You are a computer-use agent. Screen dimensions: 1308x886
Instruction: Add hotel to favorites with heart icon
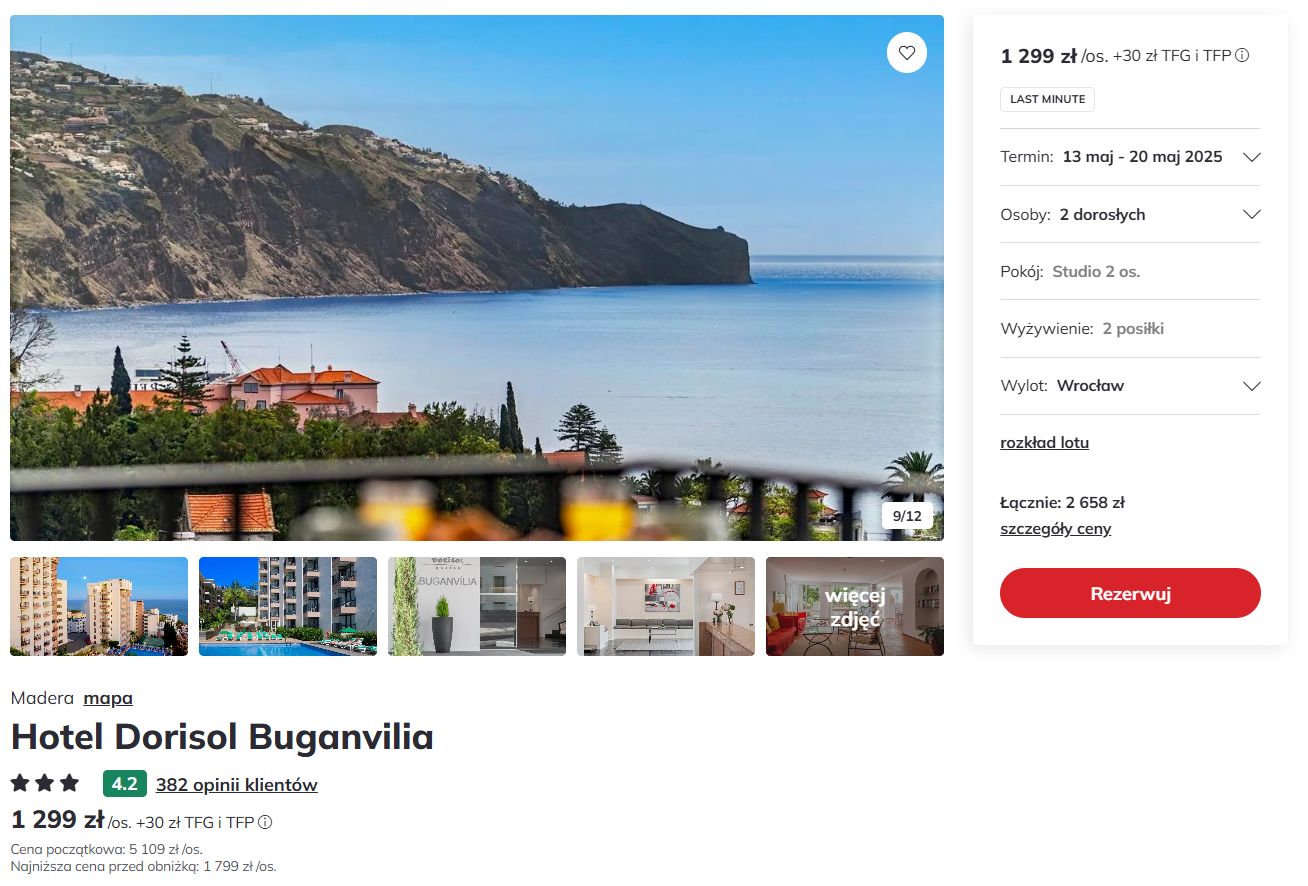[906, 53]
